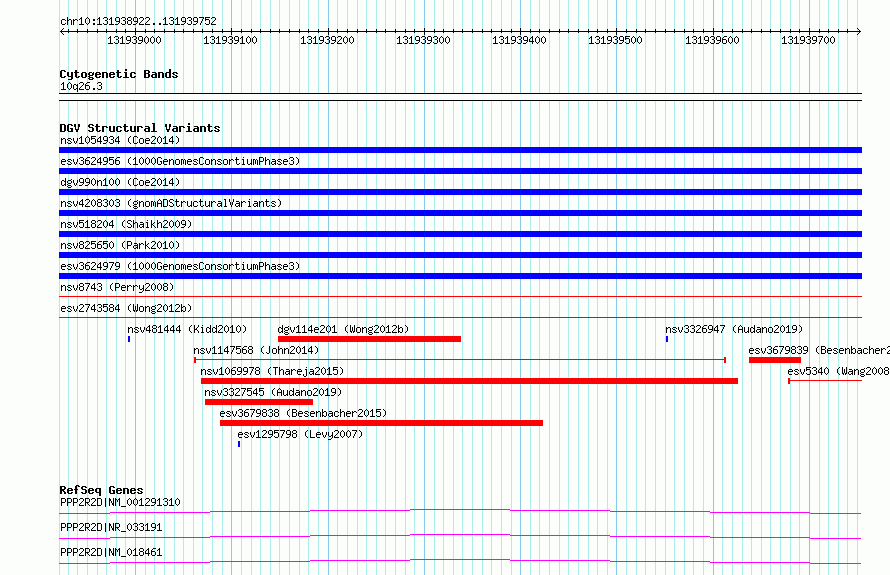
Task: Click the chr10:131938922..131939752 region label
Action: (x=138, y=21)
